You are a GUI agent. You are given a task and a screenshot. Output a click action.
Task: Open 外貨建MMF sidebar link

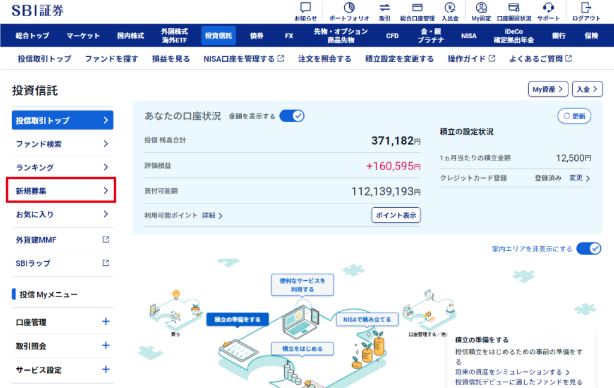pyautogui.click(x=63, y=240)
